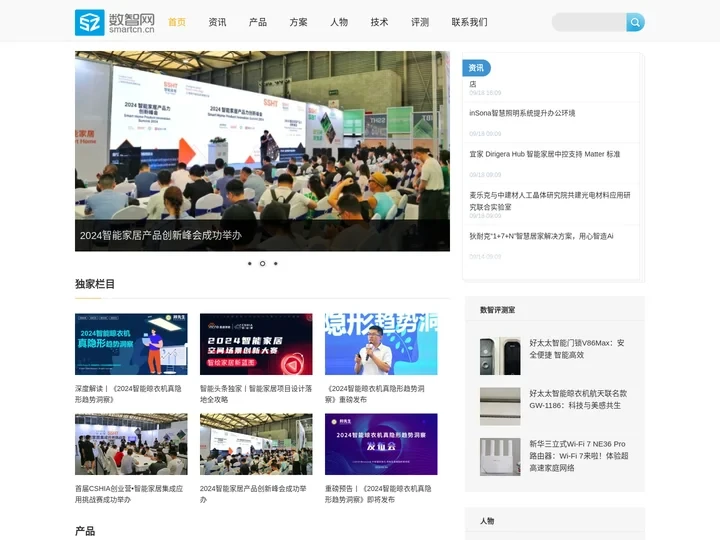Open the 资讯 menu item

point(217,22)
